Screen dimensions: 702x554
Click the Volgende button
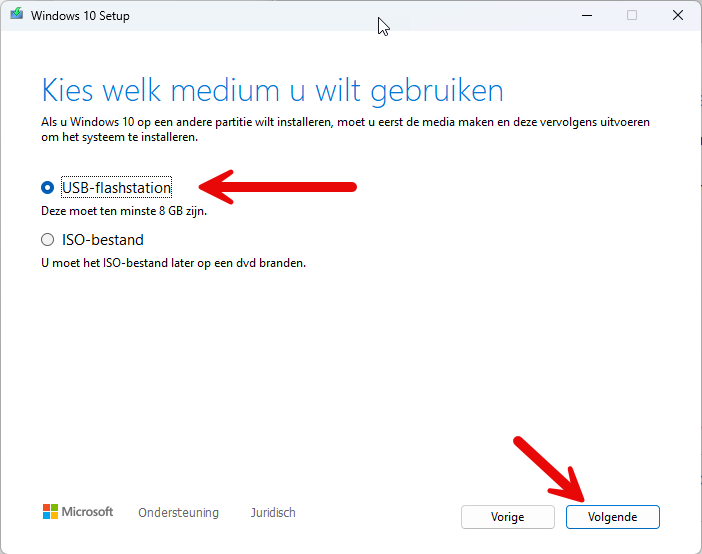click(x=612, y=517)
